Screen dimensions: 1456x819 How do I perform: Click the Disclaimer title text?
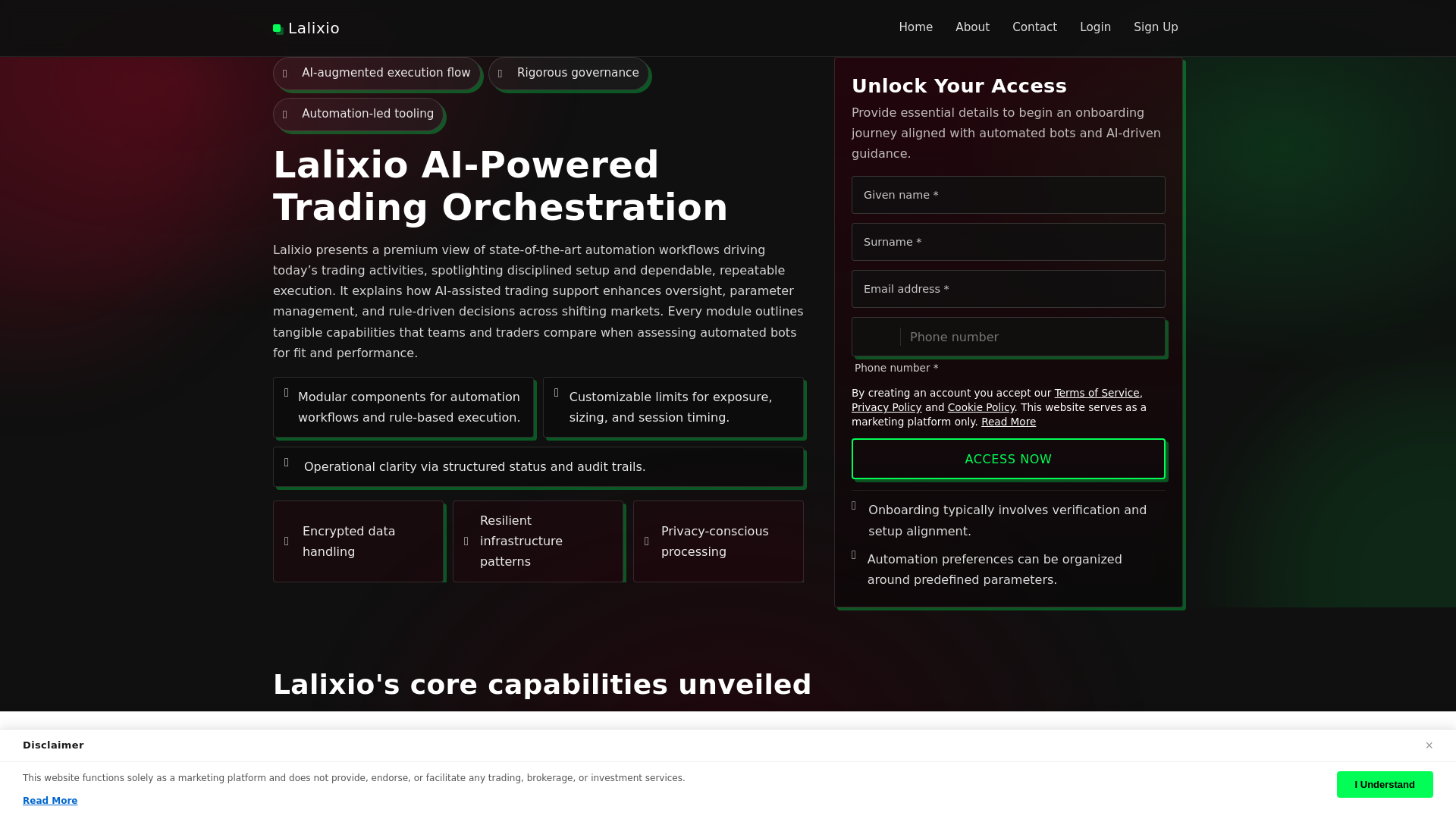pyautogui.click(x=53, y=745)
